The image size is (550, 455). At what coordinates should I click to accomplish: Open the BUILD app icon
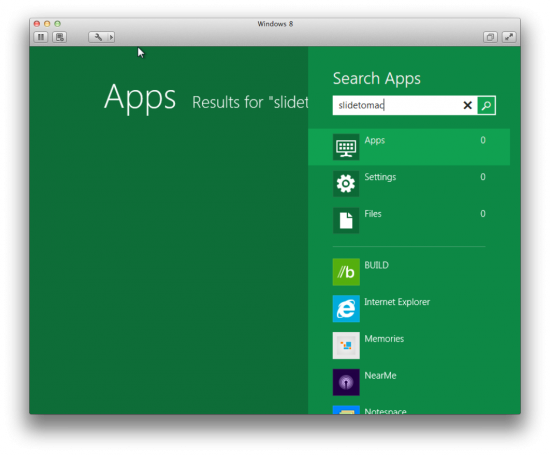[x=346, y=272]
